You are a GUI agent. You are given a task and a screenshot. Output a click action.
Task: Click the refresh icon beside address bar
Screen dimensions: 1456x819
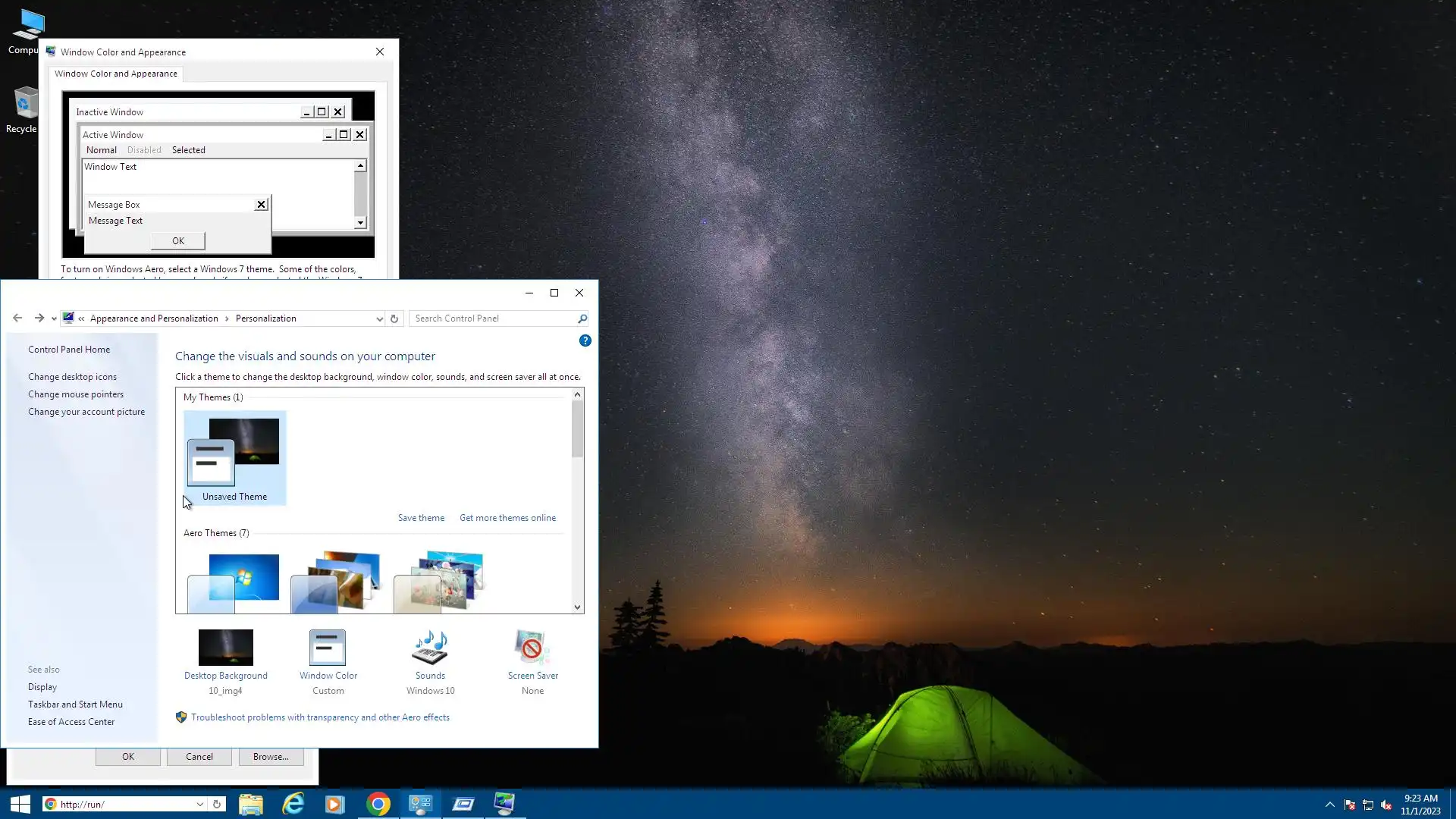pos(394,318)
